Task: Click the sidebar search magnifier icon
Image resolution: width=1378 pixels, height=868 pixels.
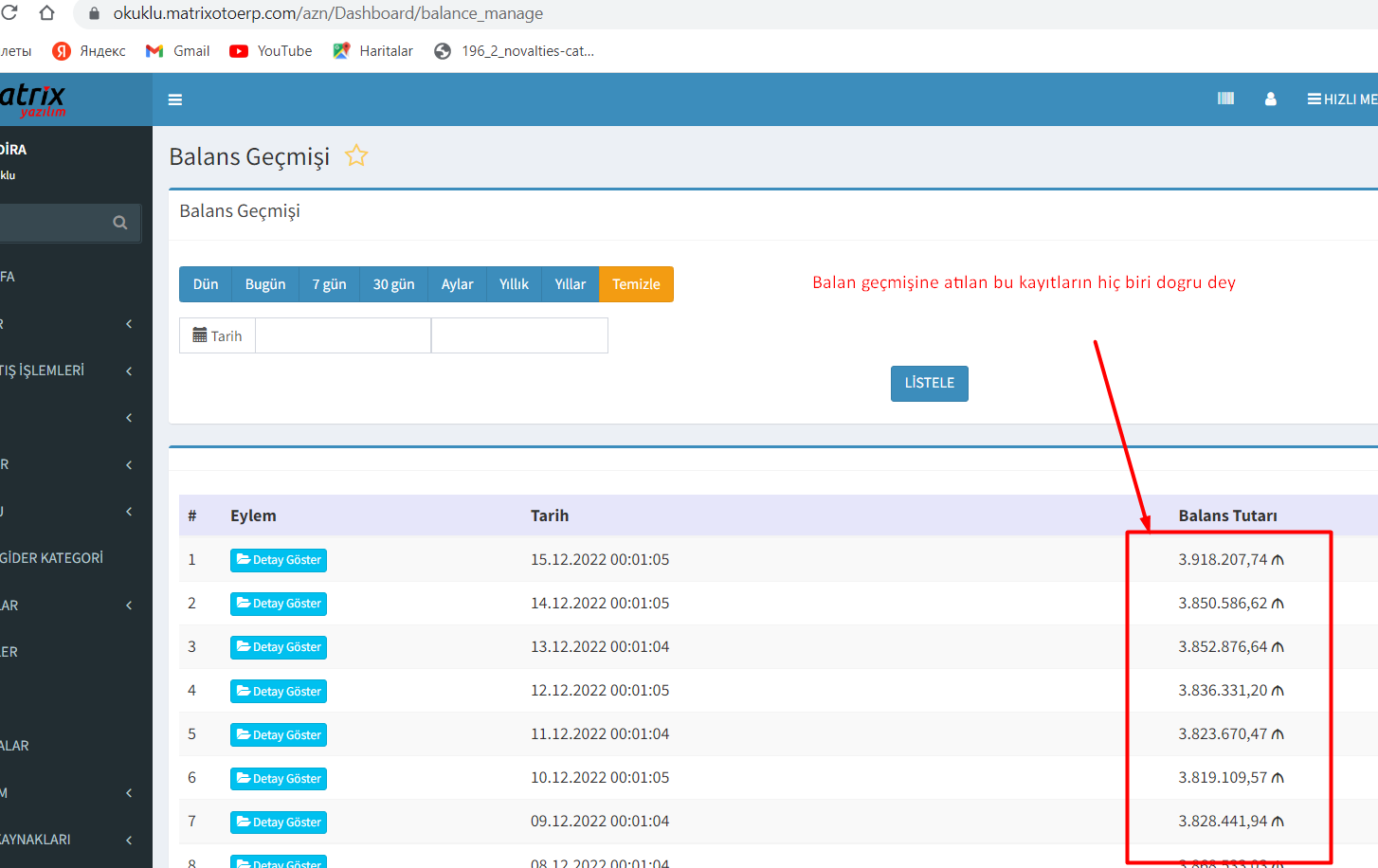Action: point(120,223)
